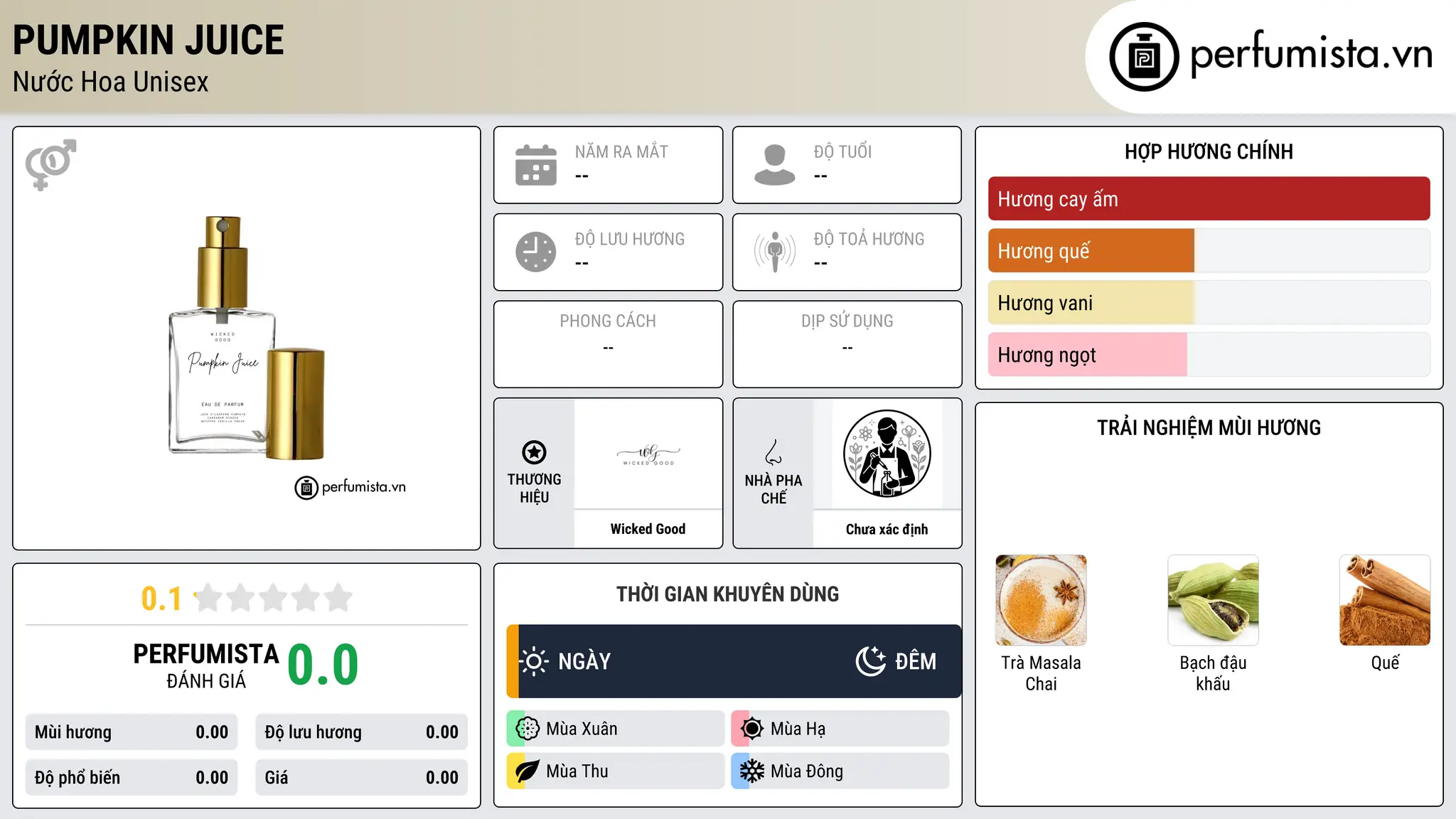The width and height of the screenshot is (1456, 819).
Task: Select the Mùa Đông season label
Action: point(807,771)
